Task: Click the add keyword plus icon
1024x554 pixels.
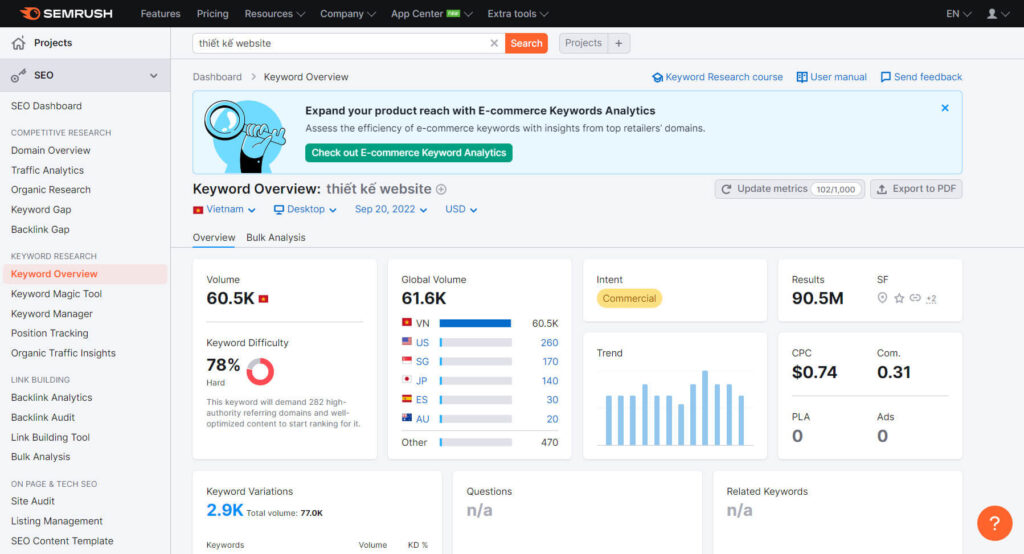Action: tap(441, 189)
